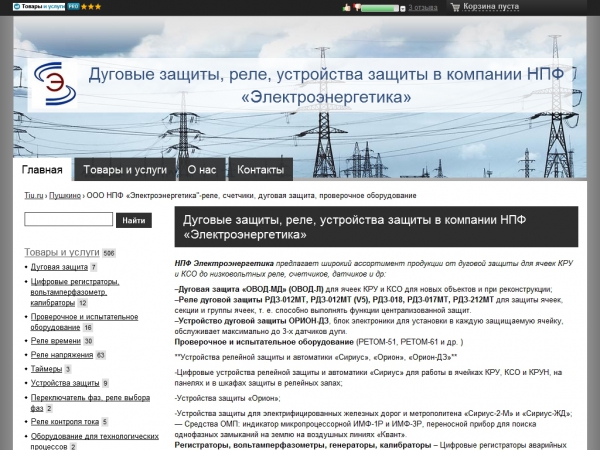
Task: Open the О нас tab
Action: coord(202,170)
